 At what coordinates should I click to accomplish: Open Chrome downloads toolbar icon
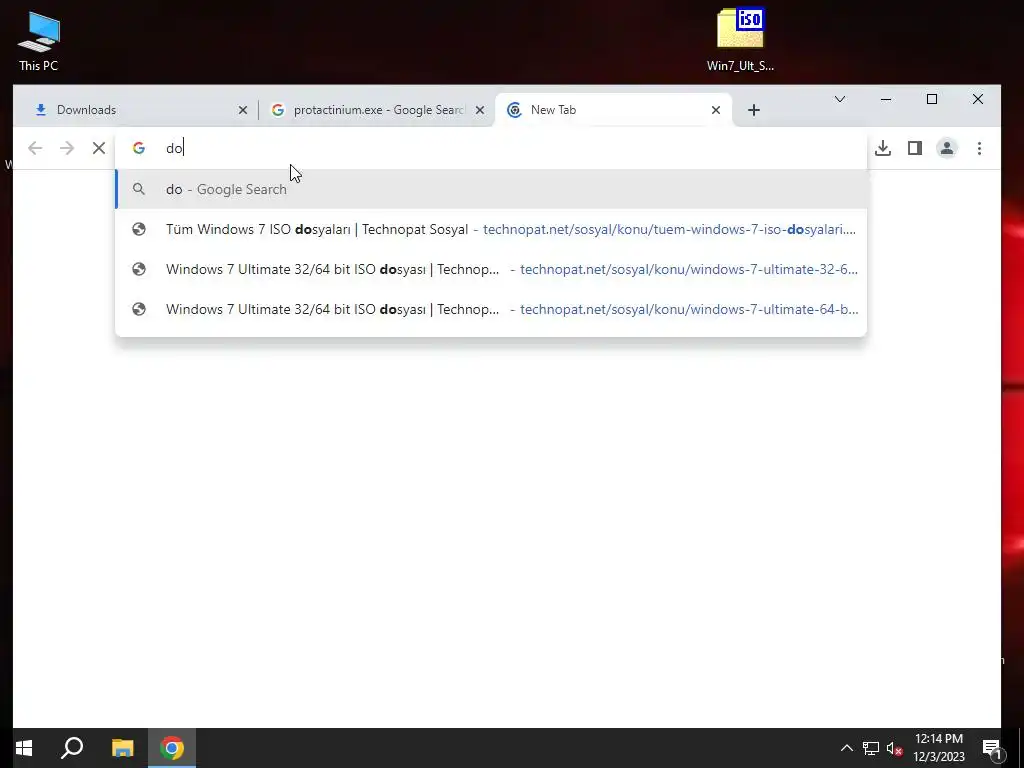(883, 148)
